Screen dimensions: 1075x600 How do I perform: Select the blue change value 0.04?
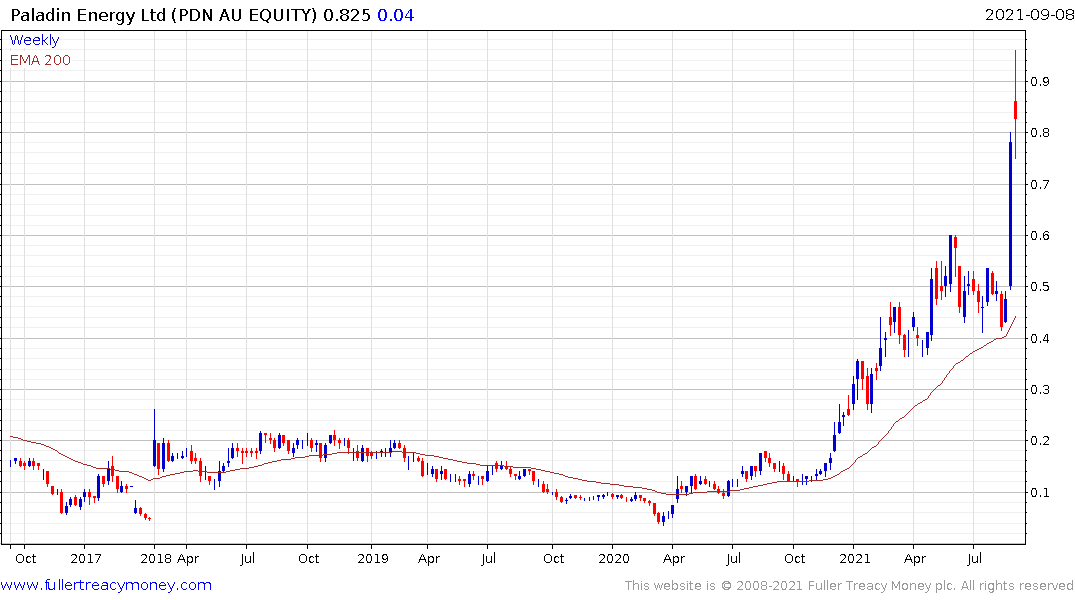tap(396, 15)
